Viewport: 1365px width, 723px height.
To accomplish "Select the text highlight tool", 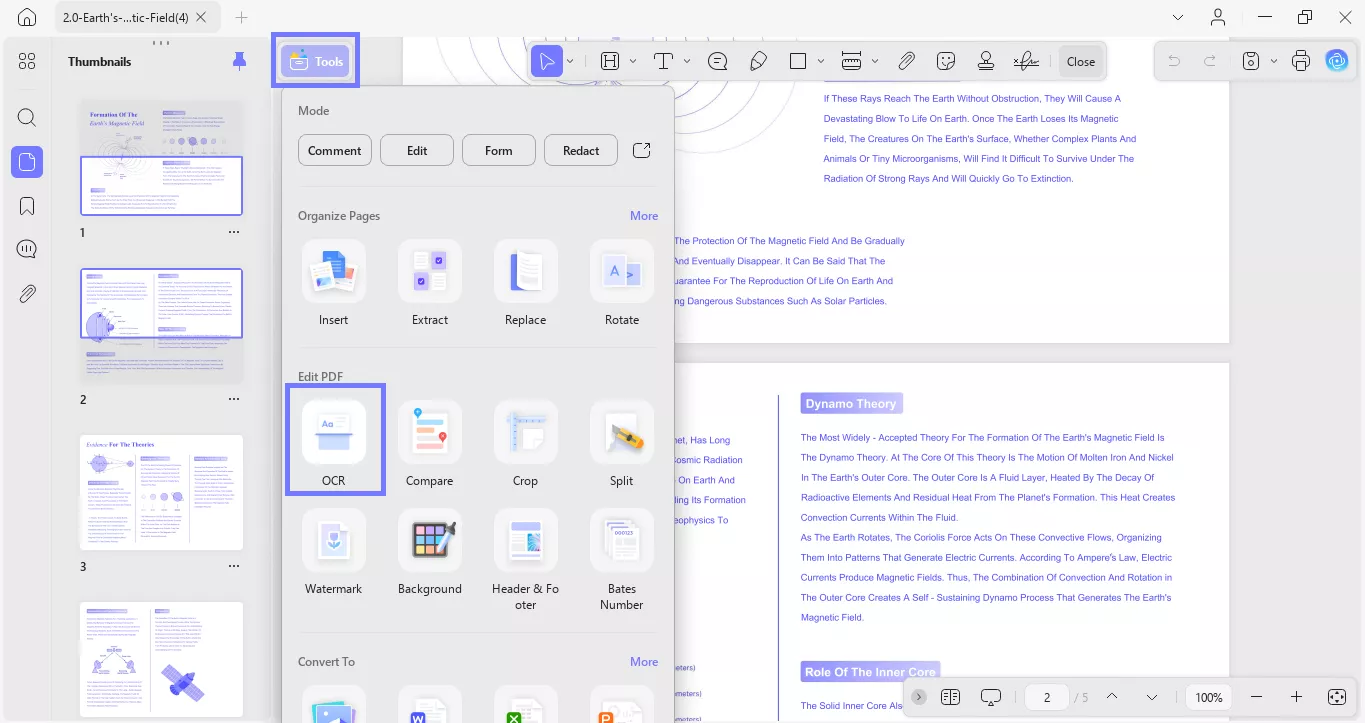I will (x=610, y=61).
